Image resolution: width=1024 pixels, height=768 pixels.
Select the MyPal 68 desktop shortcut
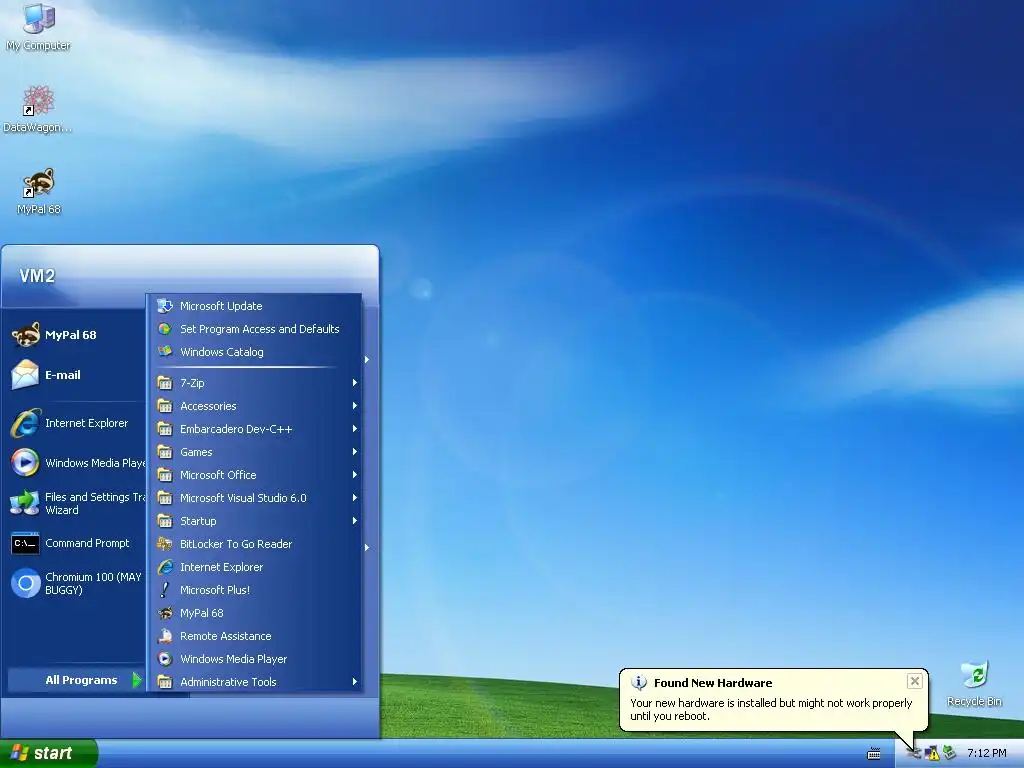pyautogui.click(x=39, y=191)
